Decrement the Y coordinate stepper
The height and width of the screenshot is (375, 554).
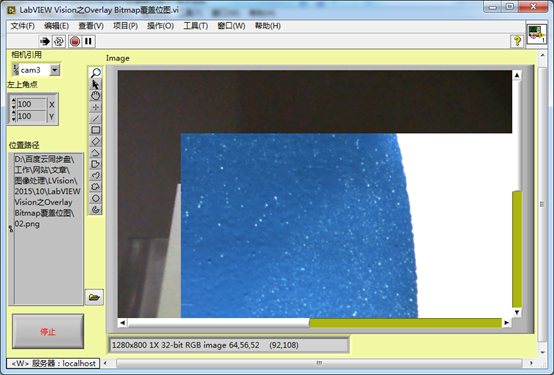[13, 119]
